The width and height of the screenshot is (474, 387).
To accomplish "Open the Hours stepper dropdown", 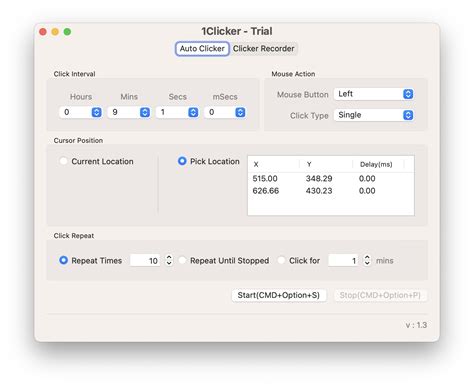I will pyautogui.click(x=97, y=112).
